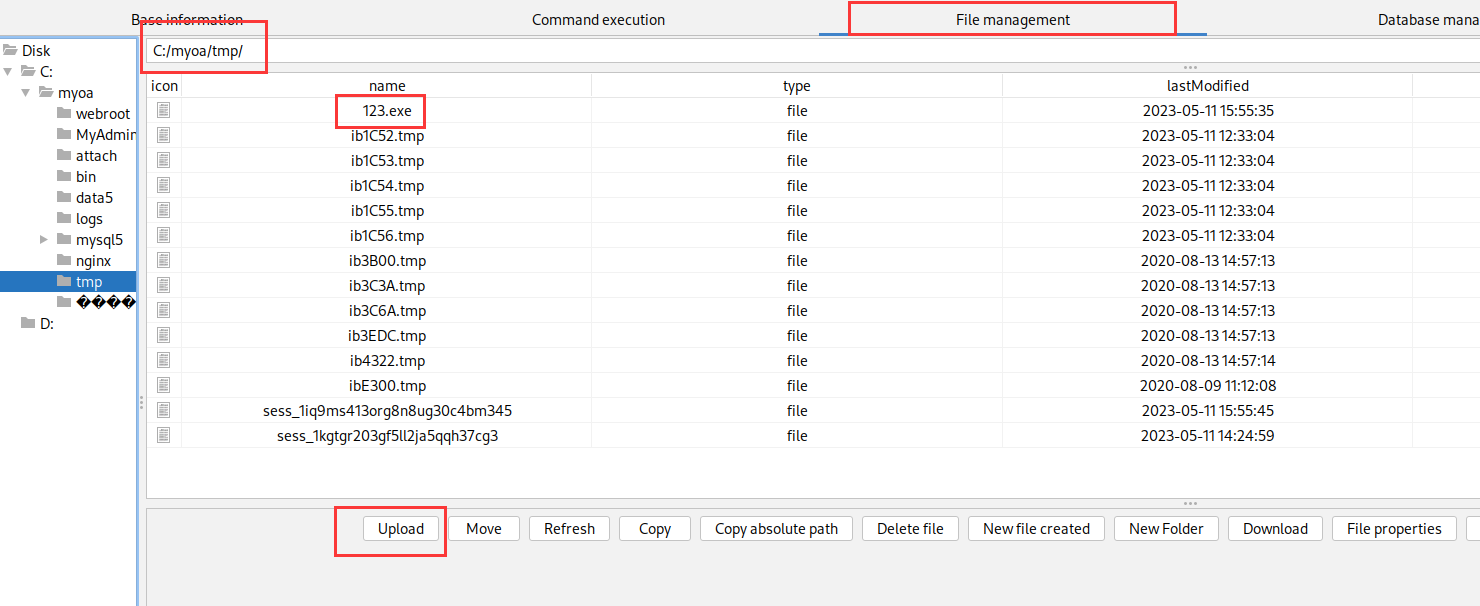Switch to the Base information tab
The image size is (1480, 606).
point(187,19)
